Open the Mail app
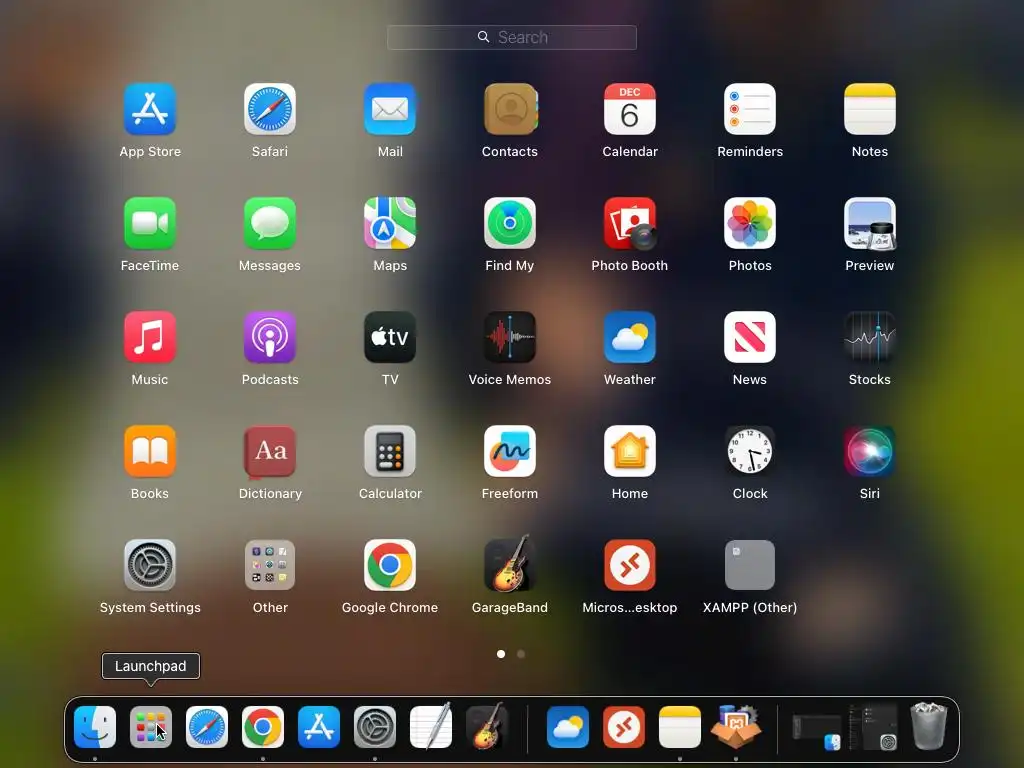Image resolution: width=1024 pixels, height=768 pixels. (x=390, y=109)
